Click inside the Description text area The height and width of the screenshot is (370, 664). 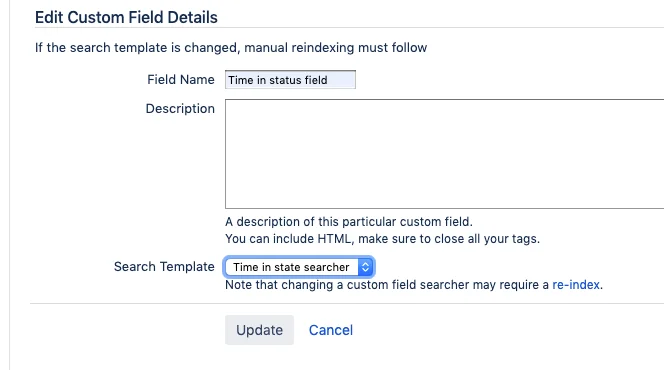[x=445, y=154]
